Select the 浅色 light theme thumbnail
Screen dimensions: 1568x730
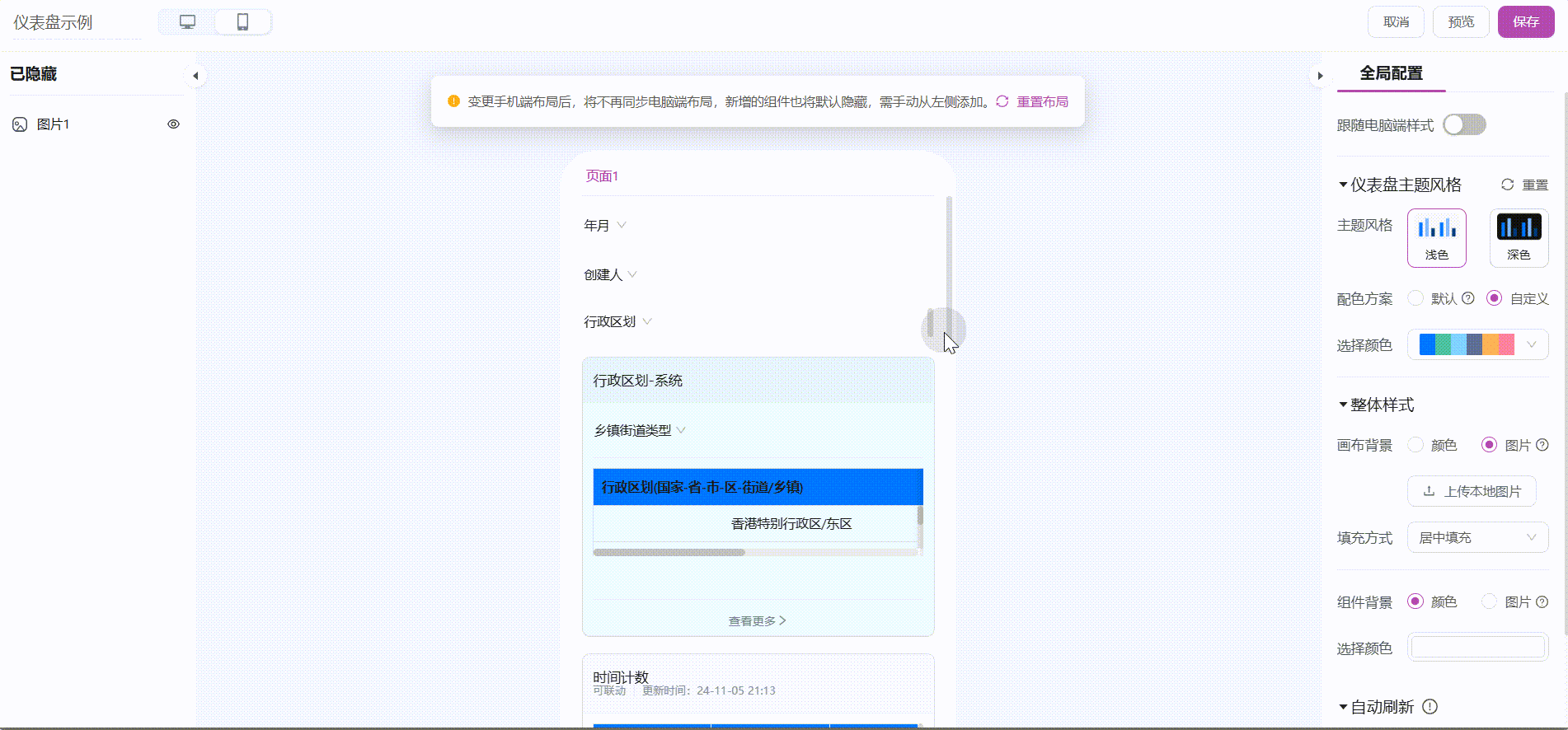[1437, 238]
